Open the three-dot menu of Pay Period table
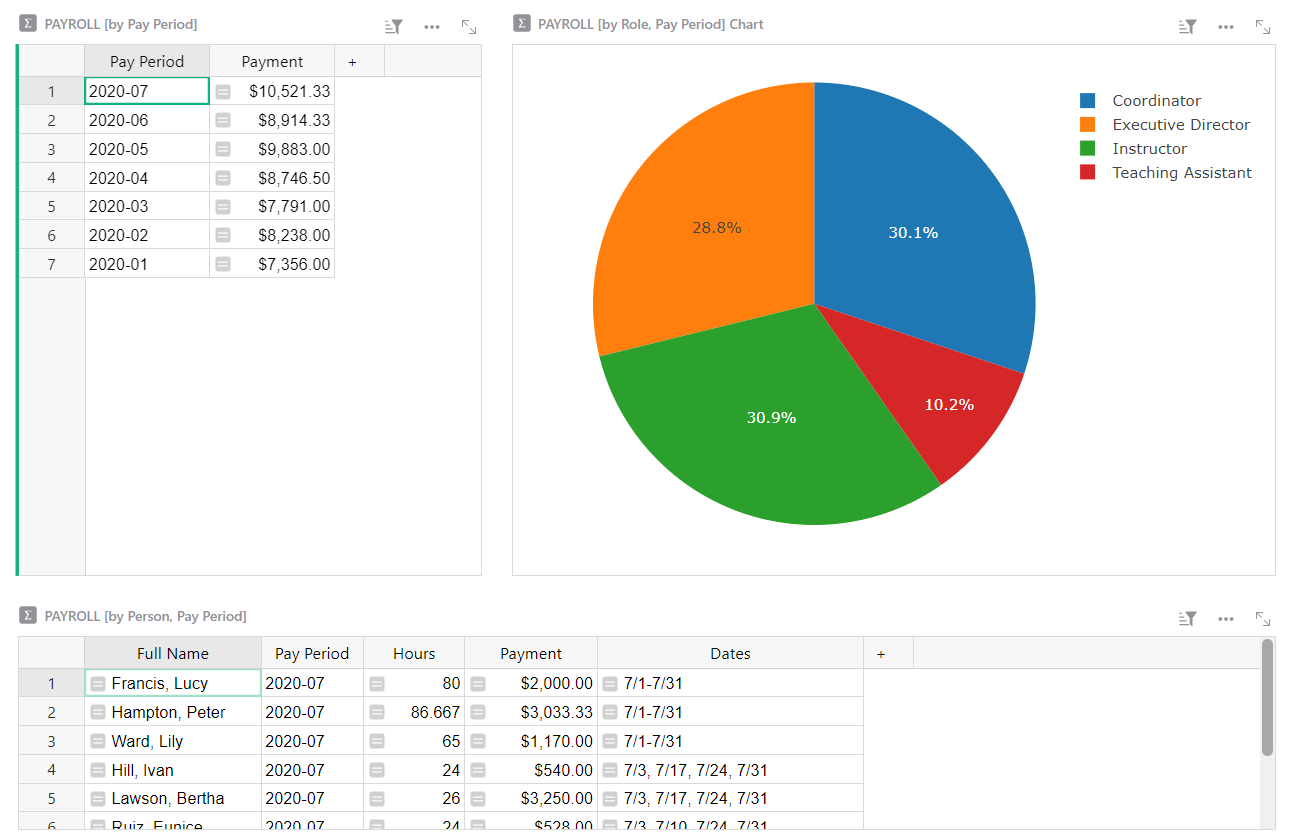The width and height of the screenshot is (1296, 840). pyautogui.click(x=432, y=27)
